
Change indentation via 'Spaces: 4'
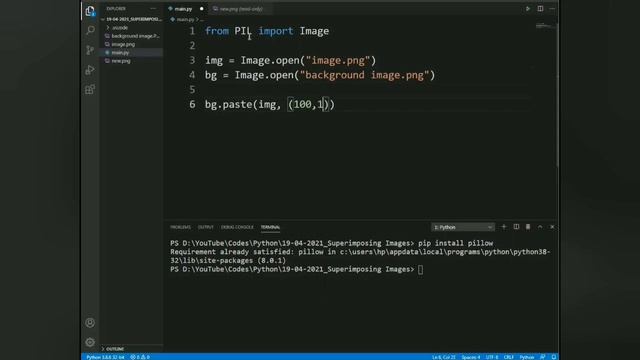471,357
